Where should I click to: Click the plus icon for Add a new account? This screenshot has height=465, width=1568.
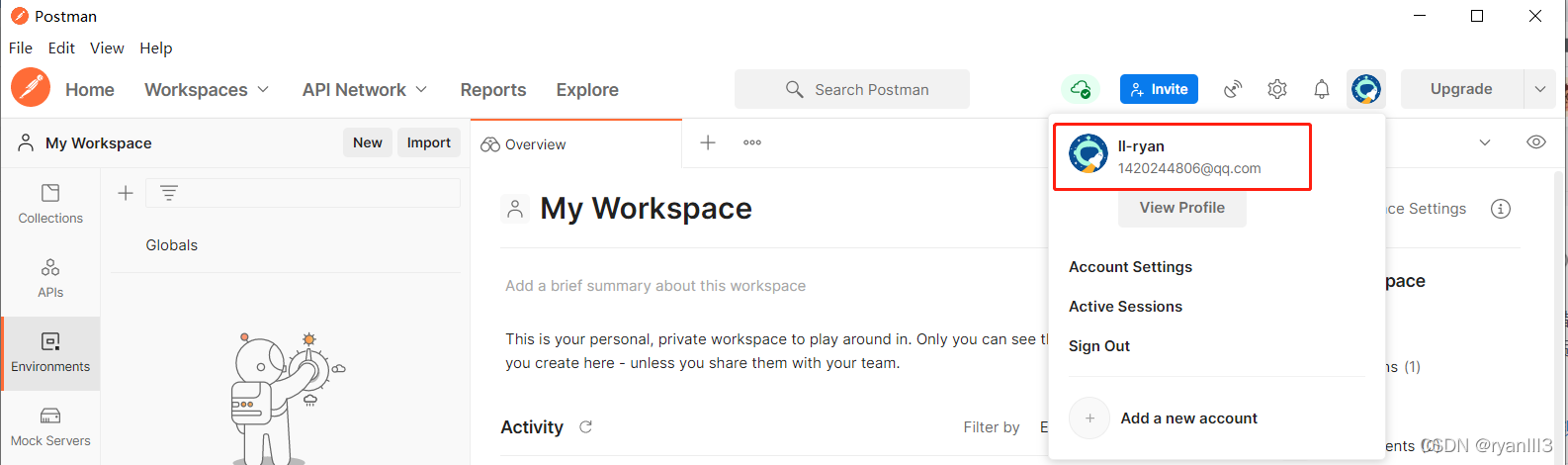[1089, 418]
